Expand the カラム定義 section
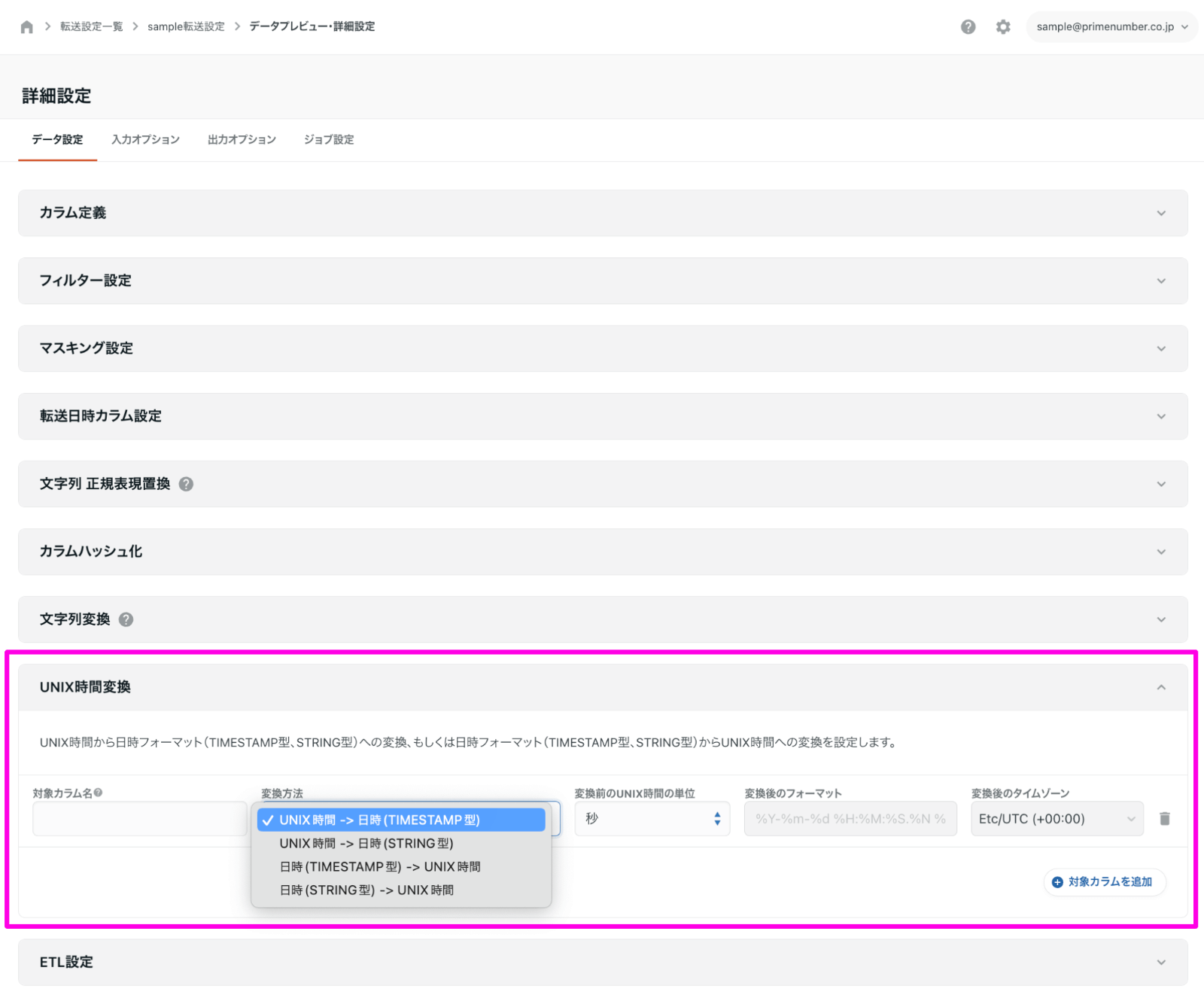 (603, 213)
